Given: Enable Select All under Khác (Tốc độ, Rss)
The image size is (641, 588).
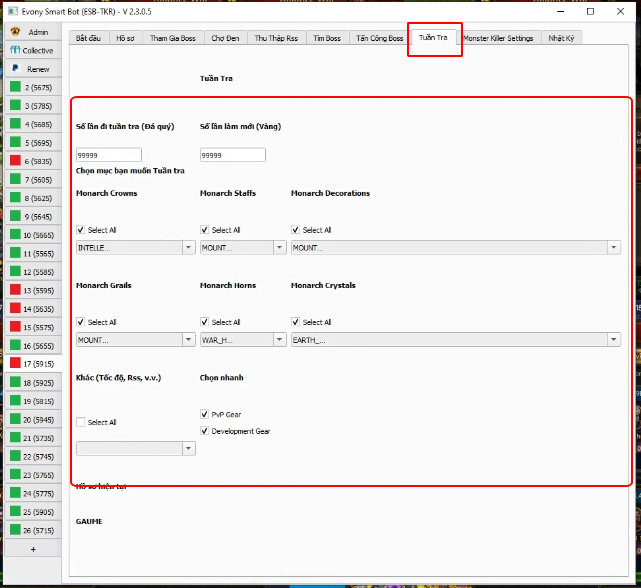Looking at the screenshot, I should click(81, 422).
